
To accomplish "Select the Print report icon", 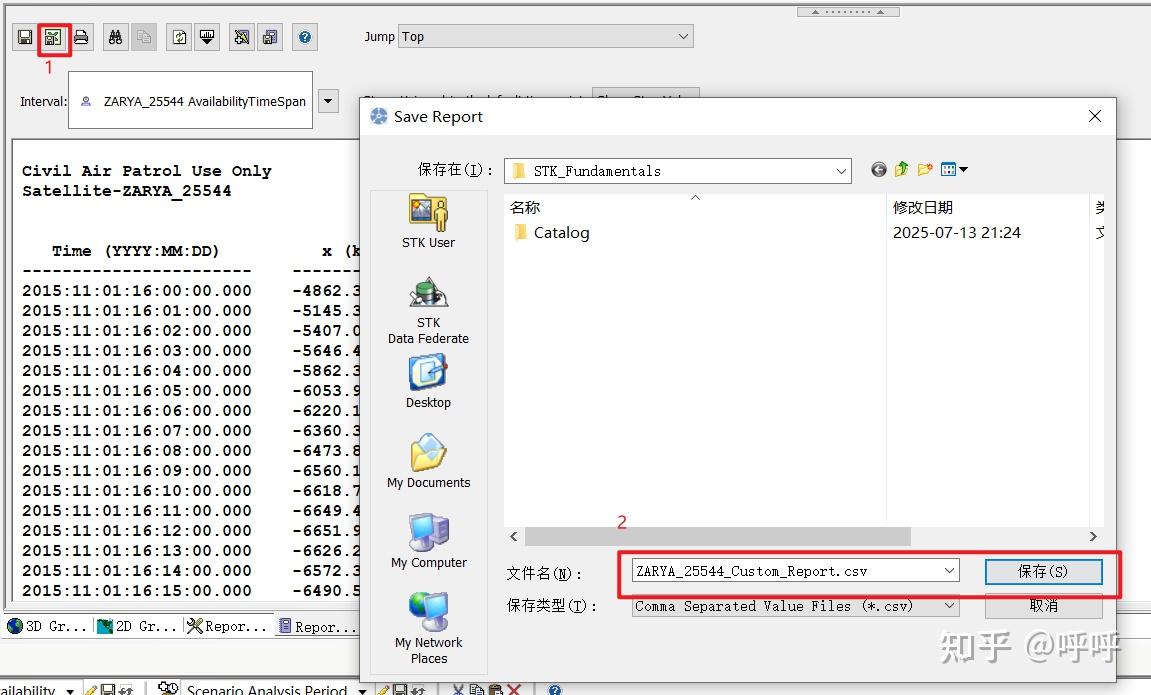I will click(x=82, y=36).
